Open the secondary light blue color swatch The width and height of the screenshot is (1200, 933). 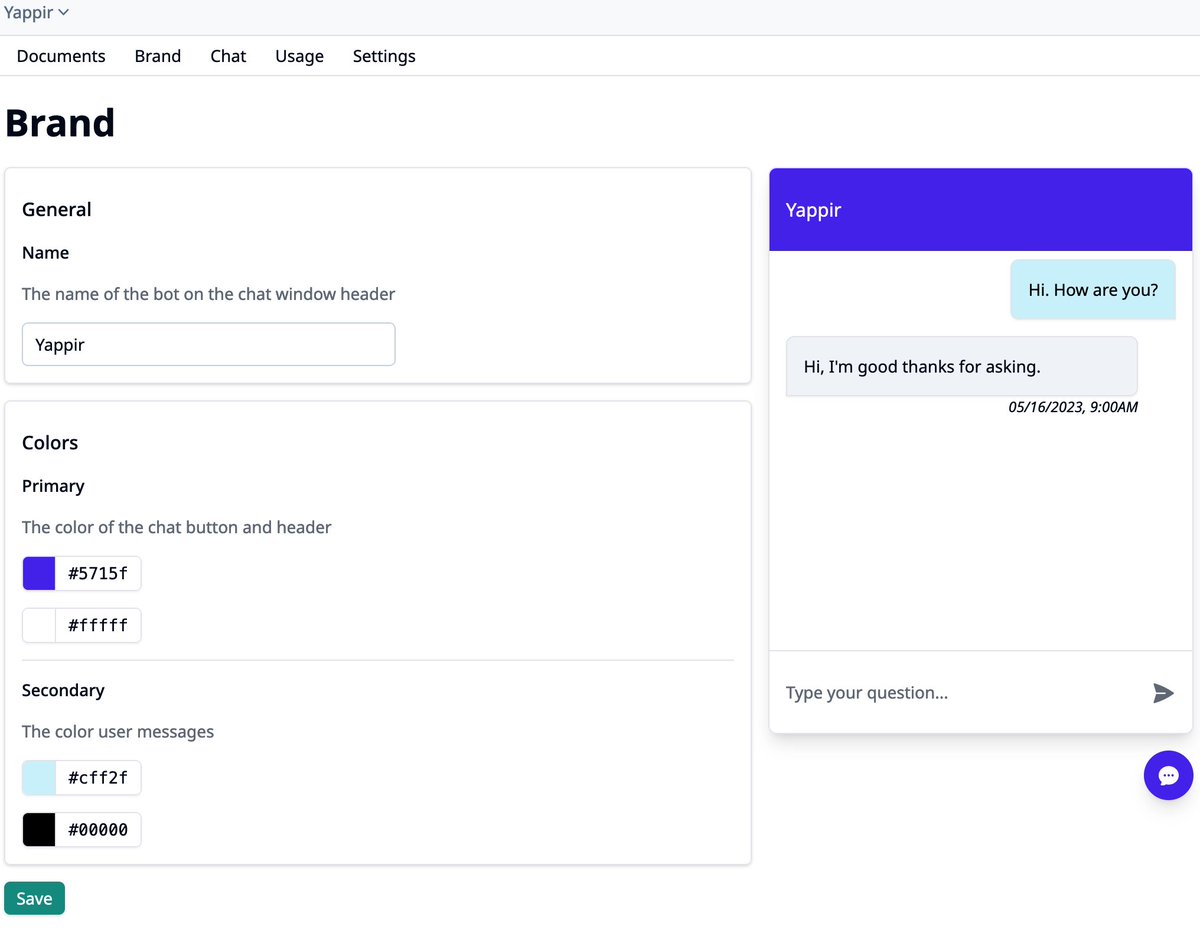tap(39, 778)
